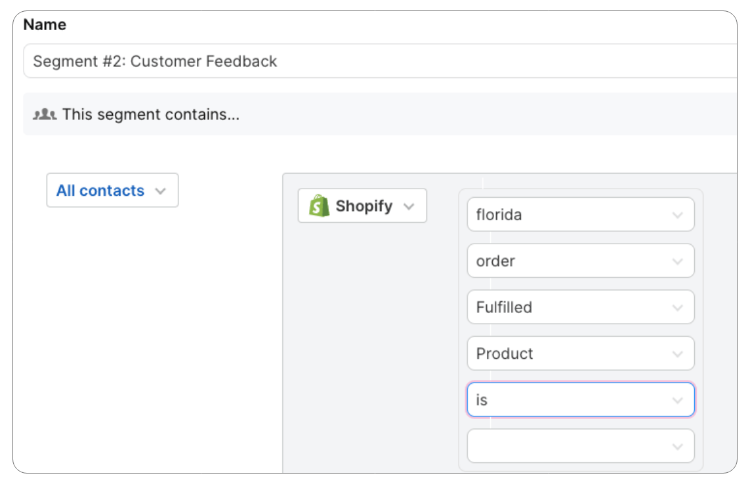Click the arrow in the order field
This screenshot has width=750, height=484.
coord(677,262)
